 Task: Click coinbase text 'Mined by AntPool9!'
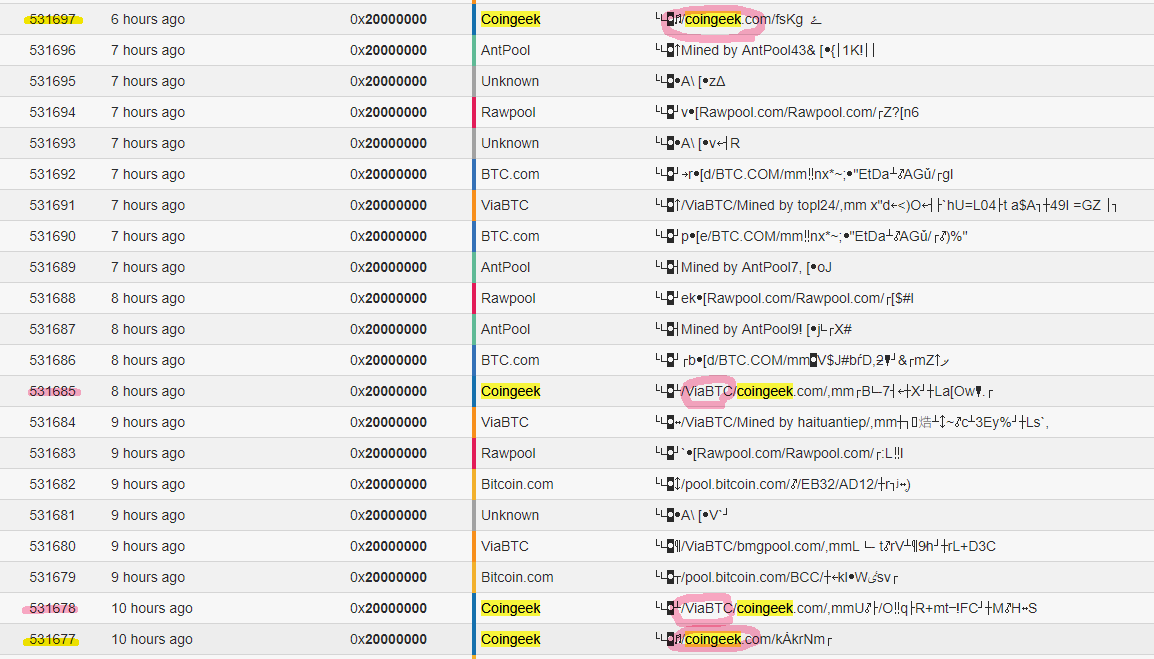click(742, 329)
